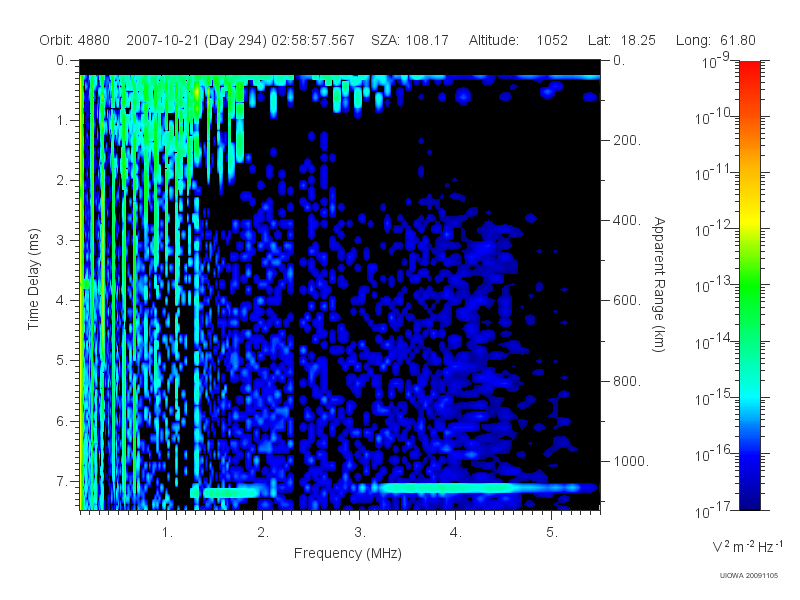Click the color bar label '10^-9'

(717, 60)
